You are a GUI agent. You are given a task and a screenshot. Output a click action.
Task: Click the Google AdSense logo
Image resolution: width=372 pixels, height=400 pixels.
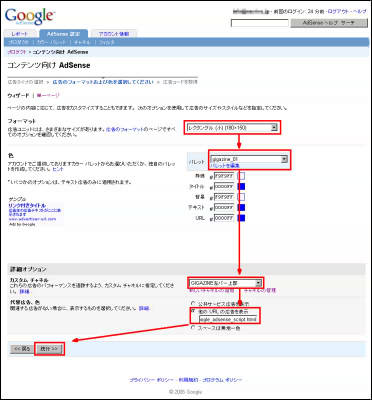point(29,16)
